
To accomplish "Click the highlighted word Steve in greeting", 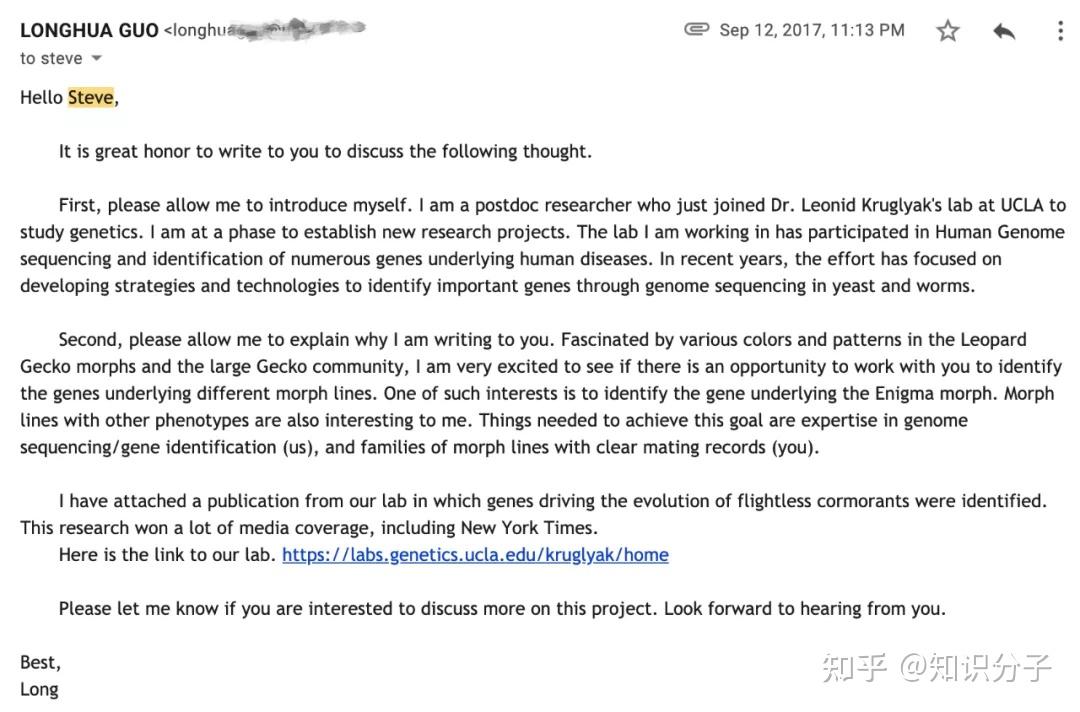I will [x=90, y=98].
